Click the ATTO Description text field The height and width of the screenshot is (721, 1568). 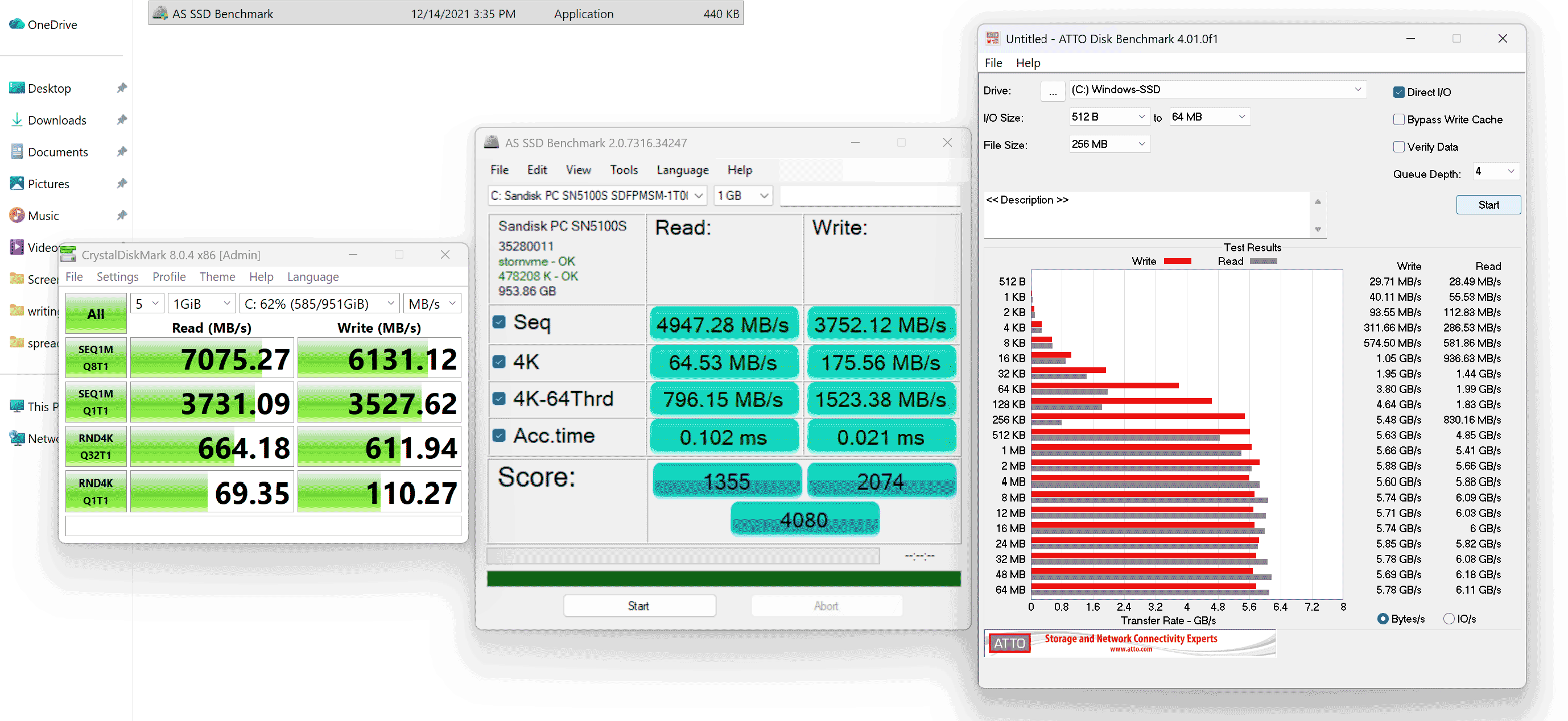point(1148,215)
